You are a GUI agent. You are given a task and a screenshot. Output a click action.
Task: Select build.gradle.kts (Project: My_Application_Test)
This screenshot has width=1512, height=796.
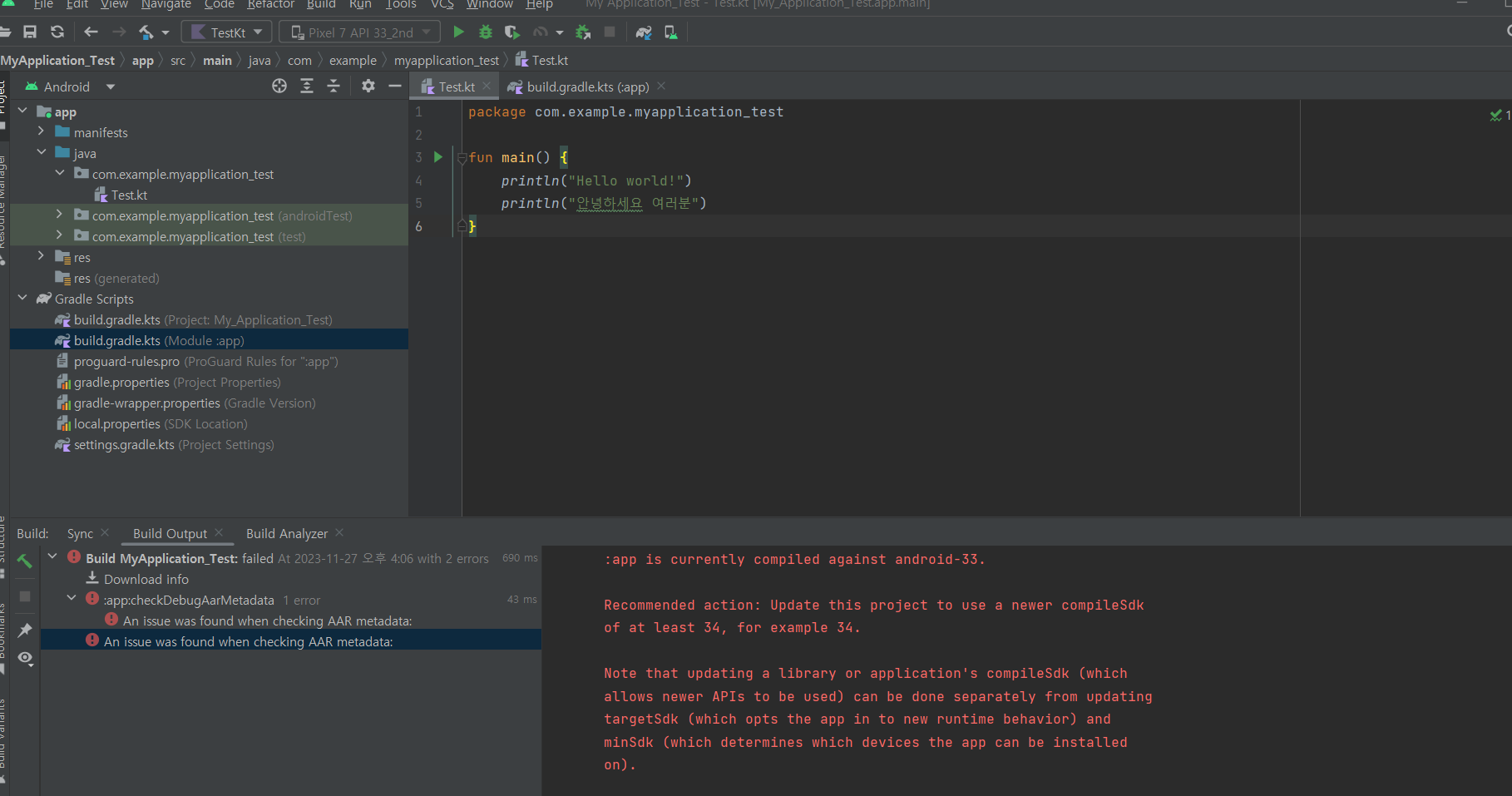[203, 319]
